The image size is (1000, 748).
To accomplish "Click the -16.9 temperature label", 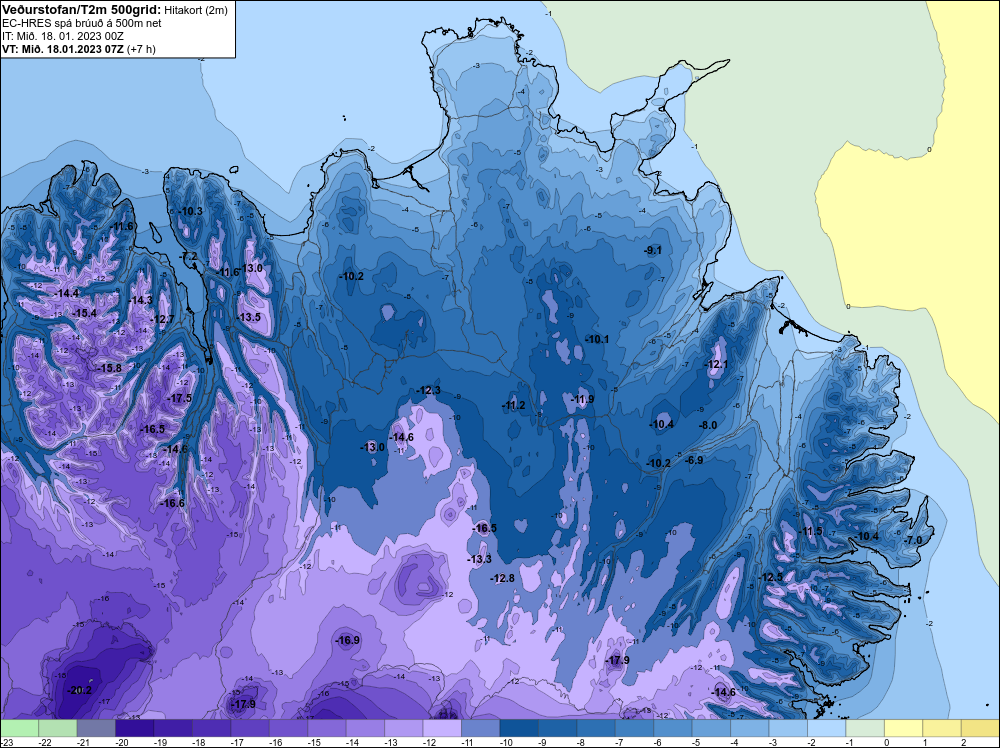I will pyautogui.click(x=348, y=640).
